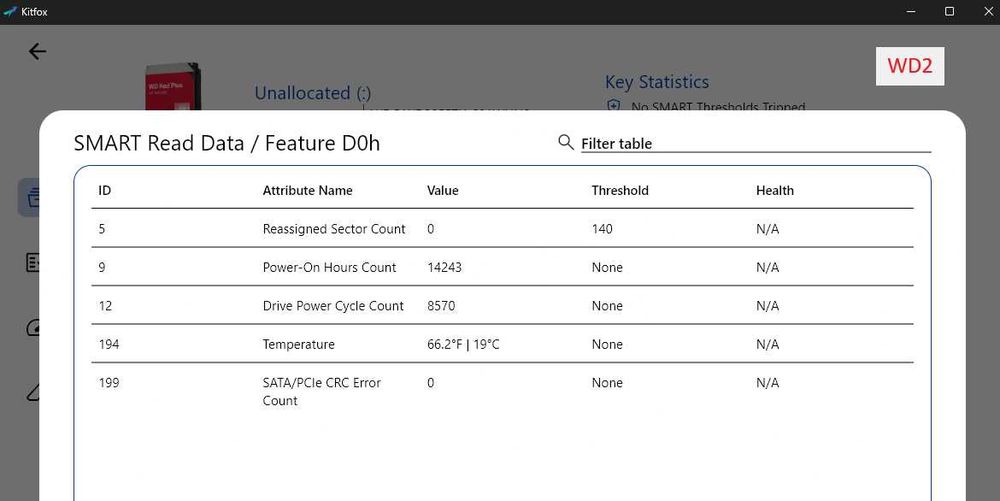Click the magnifier icon beside Filter table

(x=566, y=142)
